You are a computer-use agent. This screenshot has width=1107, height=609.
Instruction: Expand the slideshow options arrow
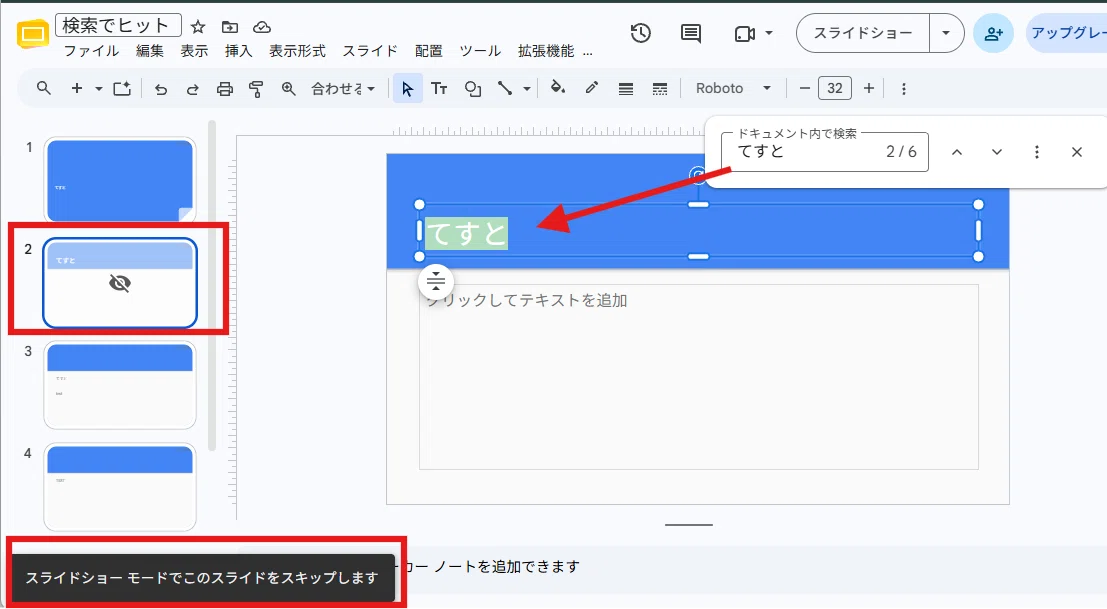pyautogui.click(x=946, y=33)
